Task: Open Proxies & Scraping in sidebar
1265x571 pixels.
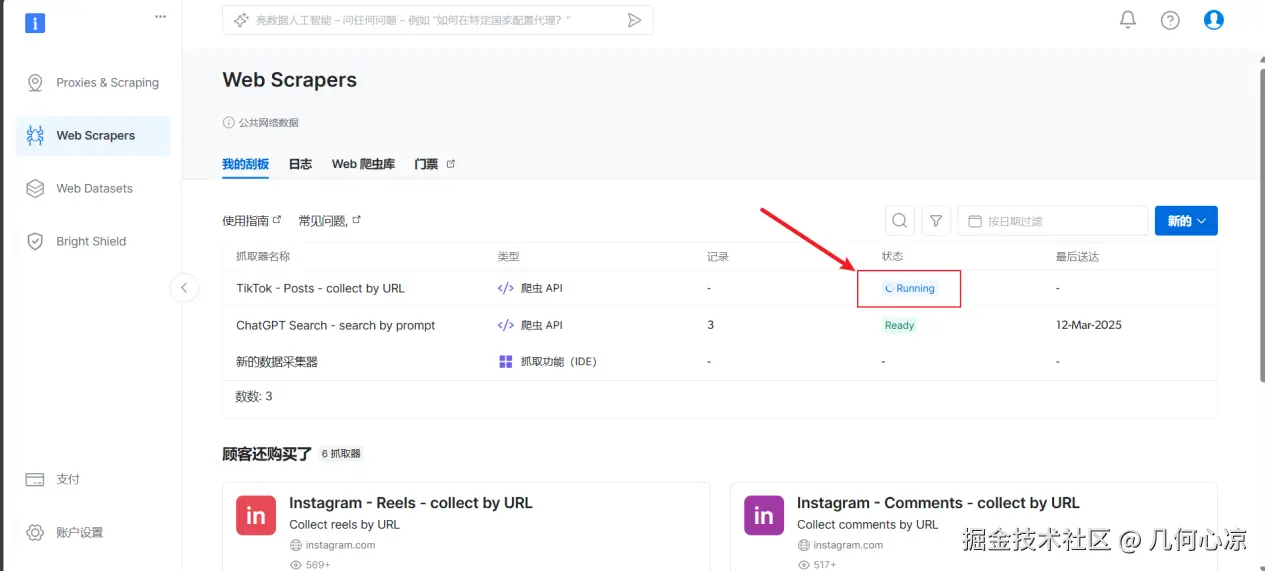Action: [x=107, y=83]
